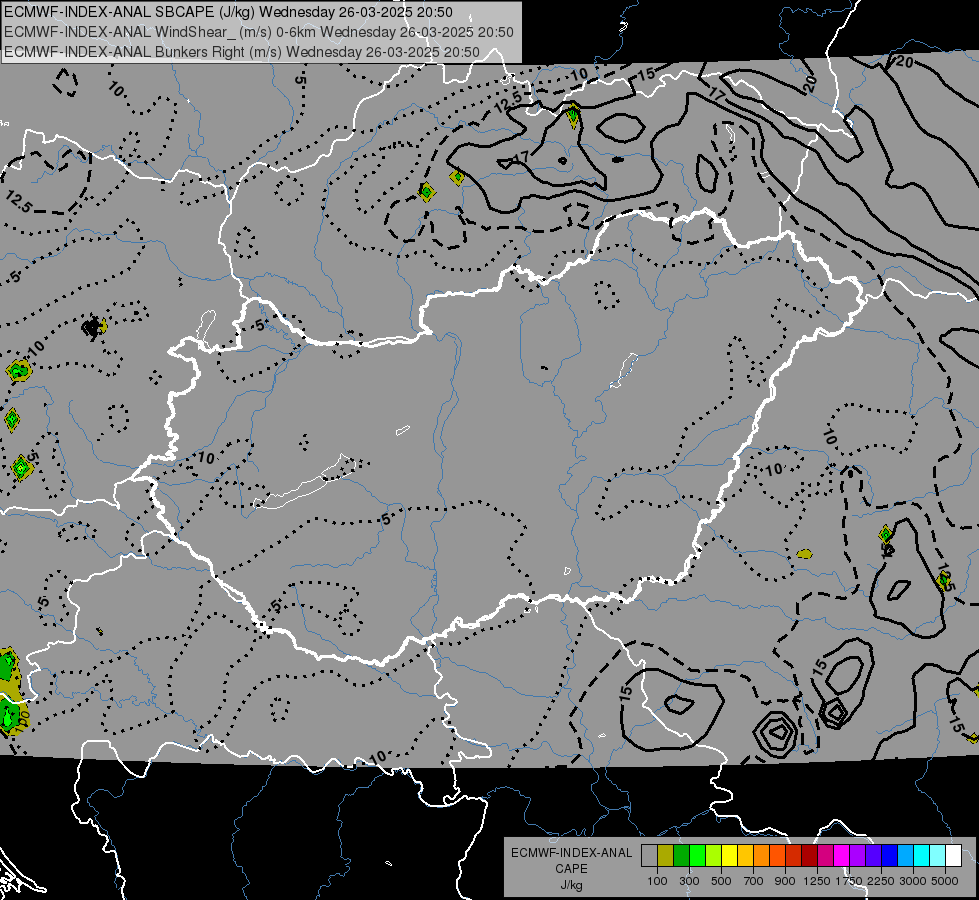Click the SBCAPE title line
This screenshot has height=900, width=979.
tap(229, 12)
